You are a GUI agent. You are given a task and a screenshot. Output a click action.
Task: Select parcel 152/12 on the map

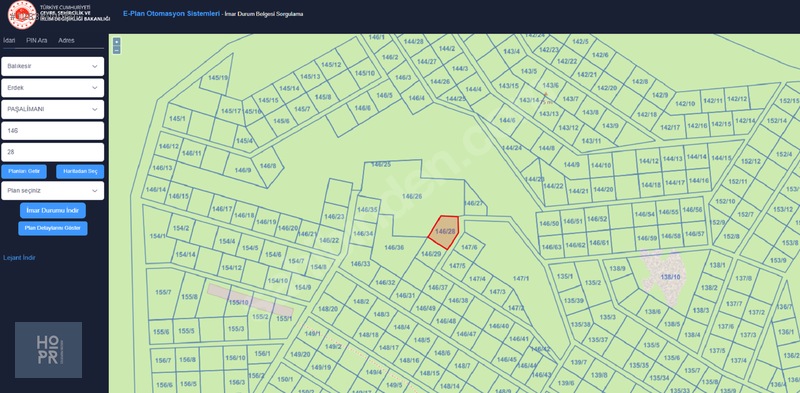click(751, 161)
